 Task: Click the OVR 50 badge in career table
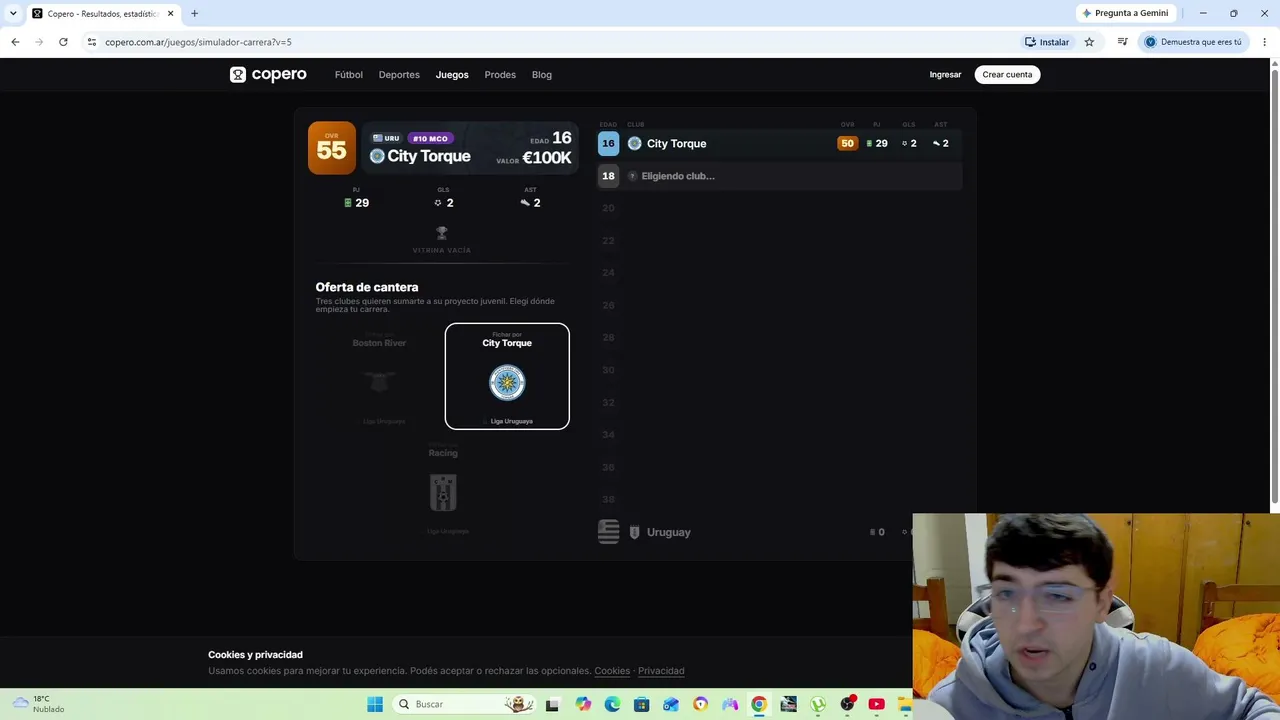847,143
